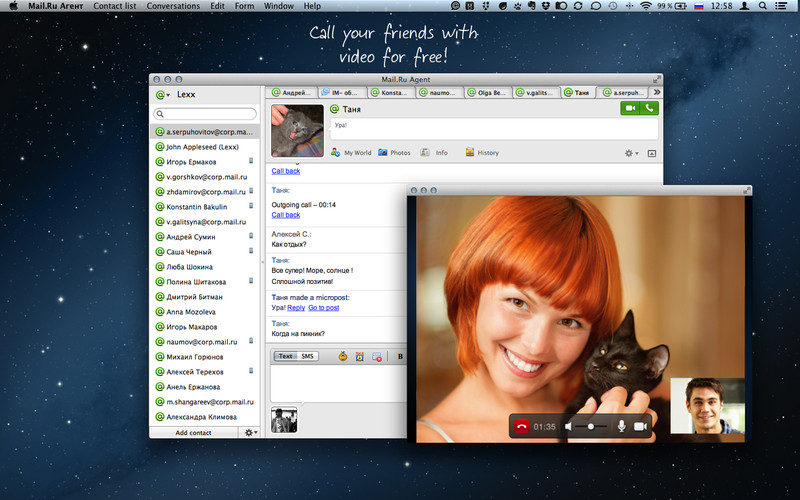
Task: Click Call back under Outgoing call 00:14
Action: (286, 215)
